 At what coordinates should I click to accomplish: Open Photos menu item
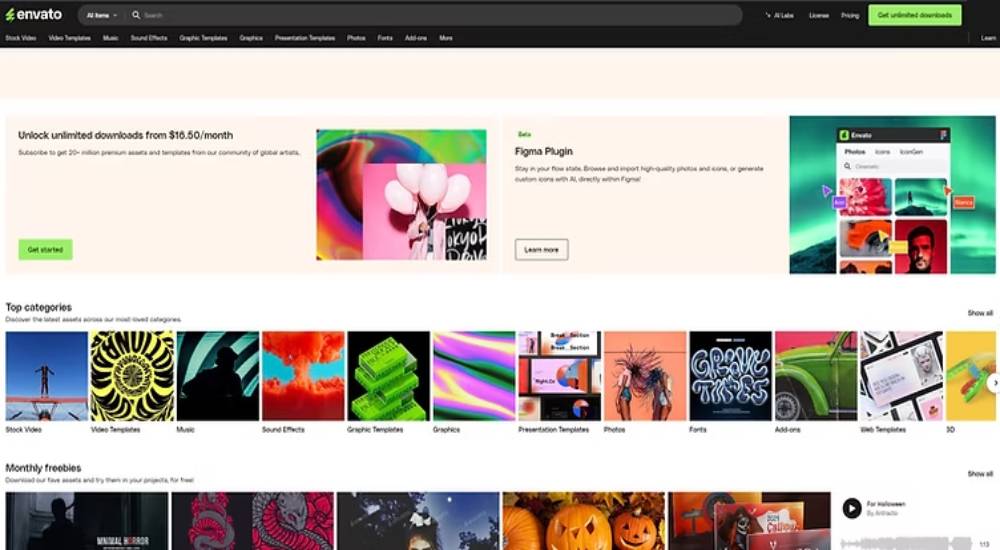click(x=357, y=38)
